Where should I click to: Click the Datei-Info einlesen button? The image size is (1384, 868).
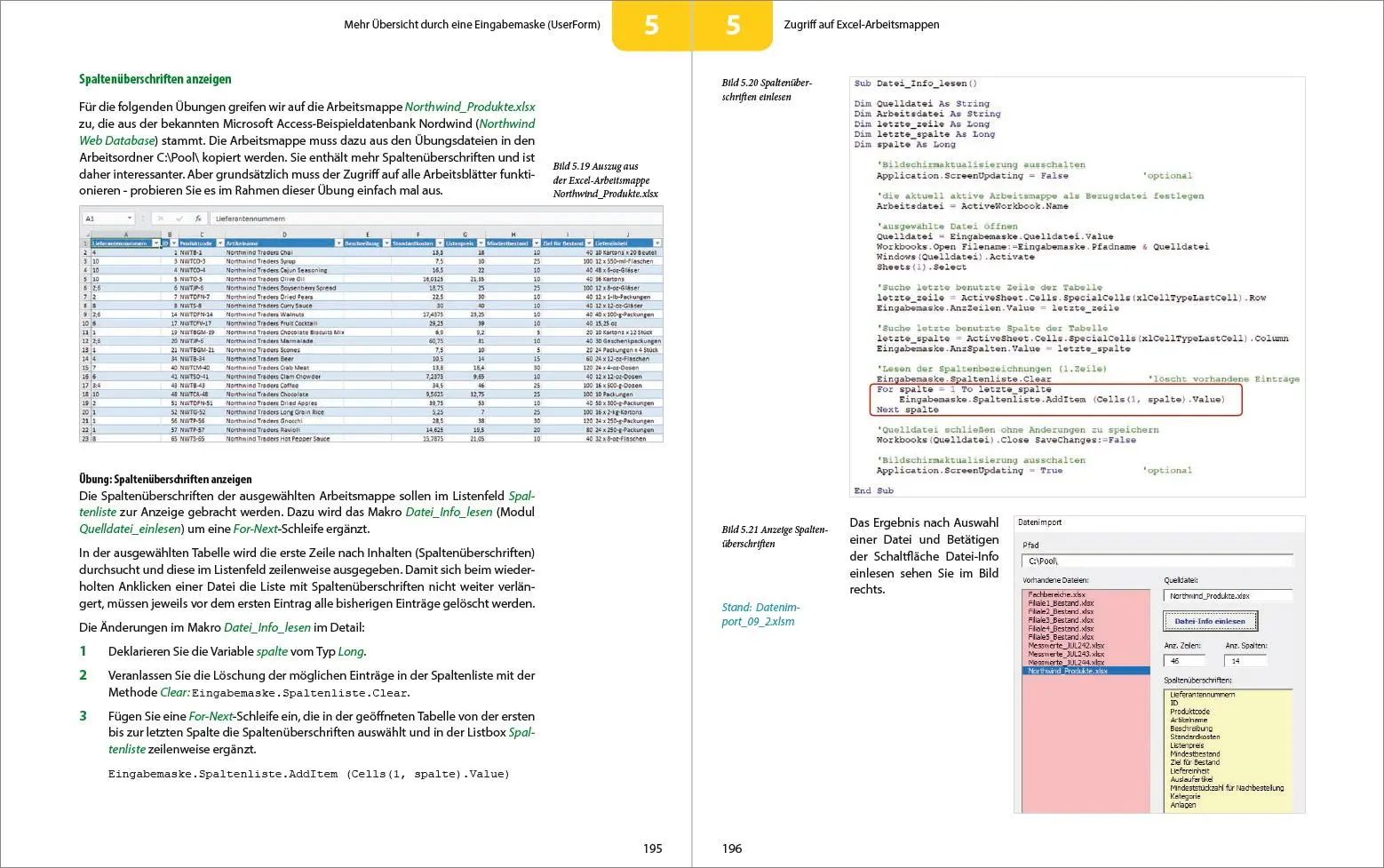(1210, 621)
